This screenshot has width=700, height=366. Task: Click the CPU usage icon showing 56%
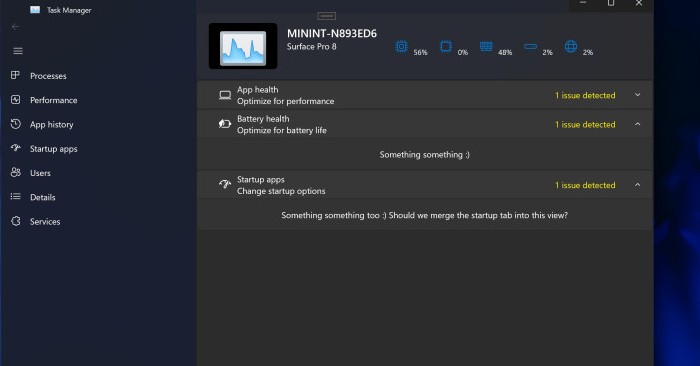coord(401,46)
